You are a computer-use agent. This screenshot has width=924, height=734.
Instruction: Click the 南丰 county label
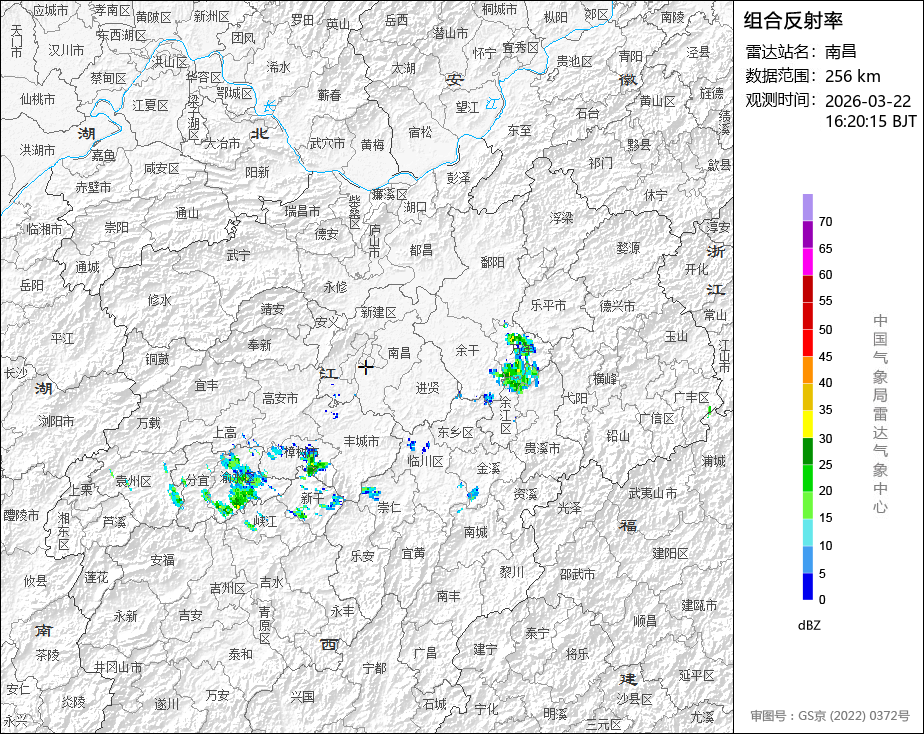[x=448, y=596]
